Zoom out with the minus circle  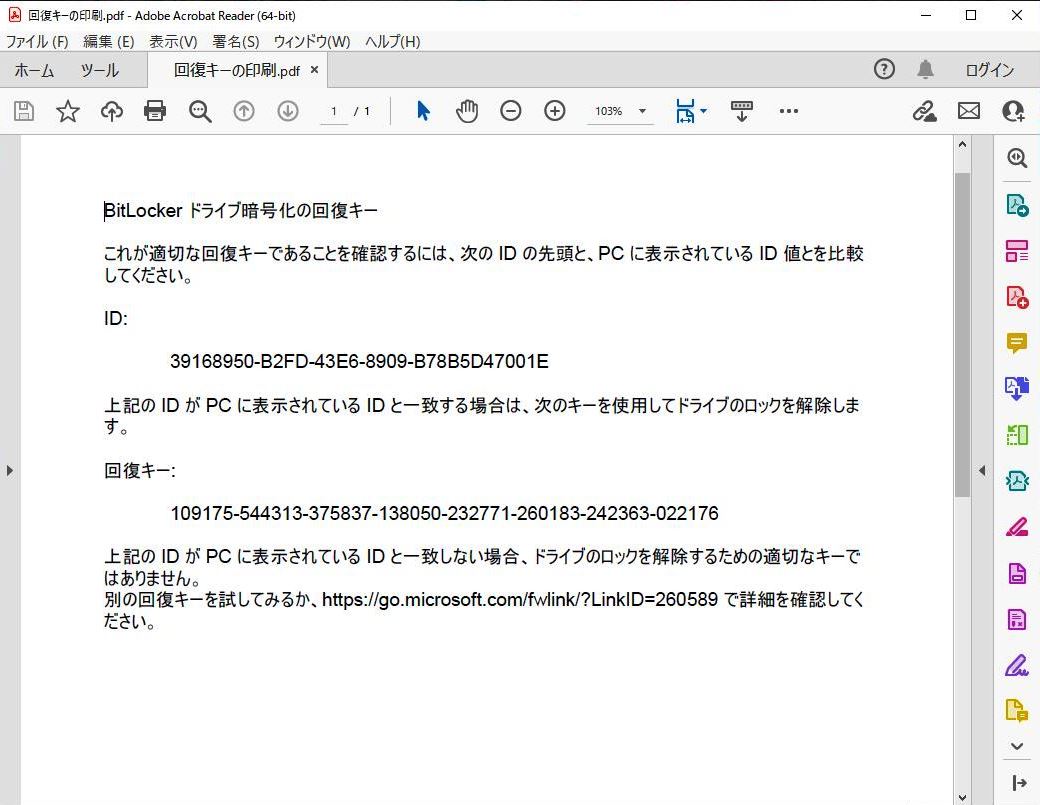pos(510,111)
